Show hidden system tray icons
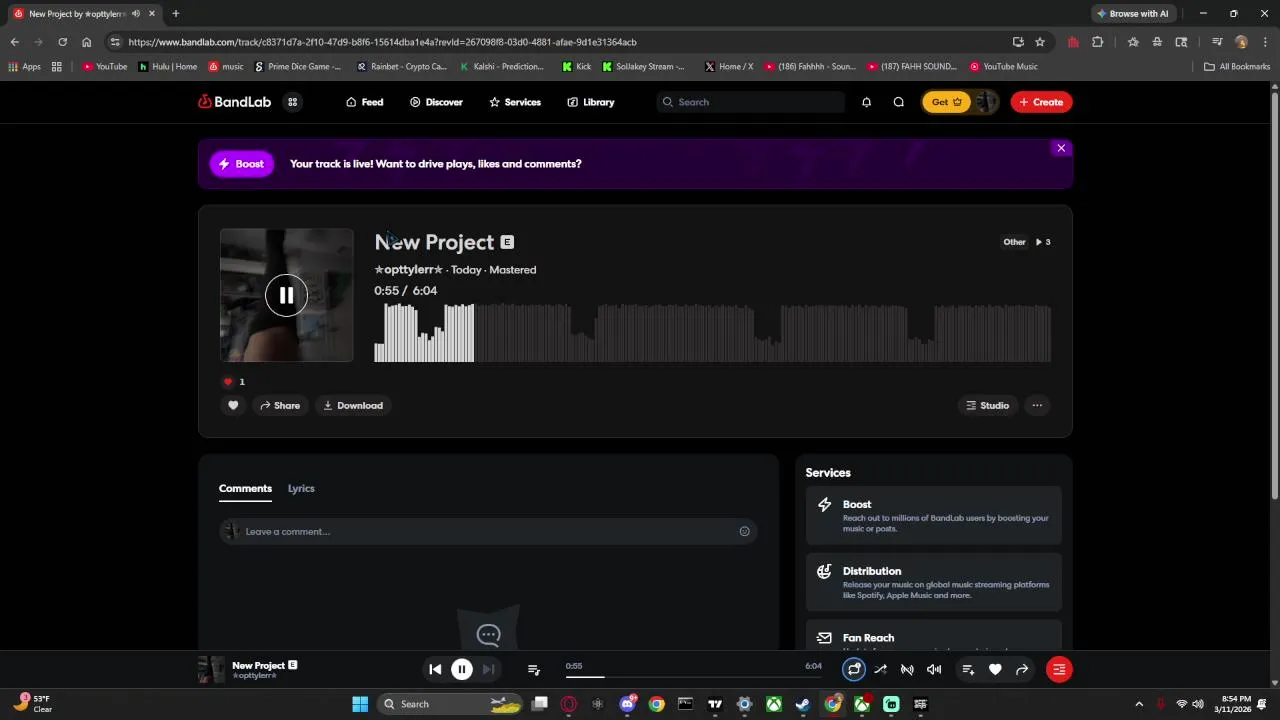This screenshot has height=720, width=1280. (x=1138, y=704)
